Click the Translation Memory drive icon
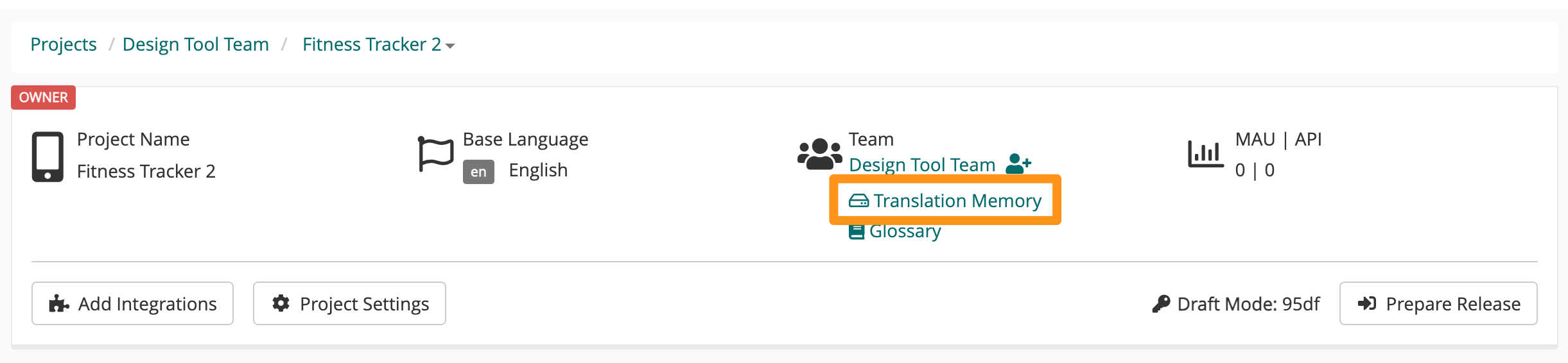1568x363 pixels. [x=858, y=201]
